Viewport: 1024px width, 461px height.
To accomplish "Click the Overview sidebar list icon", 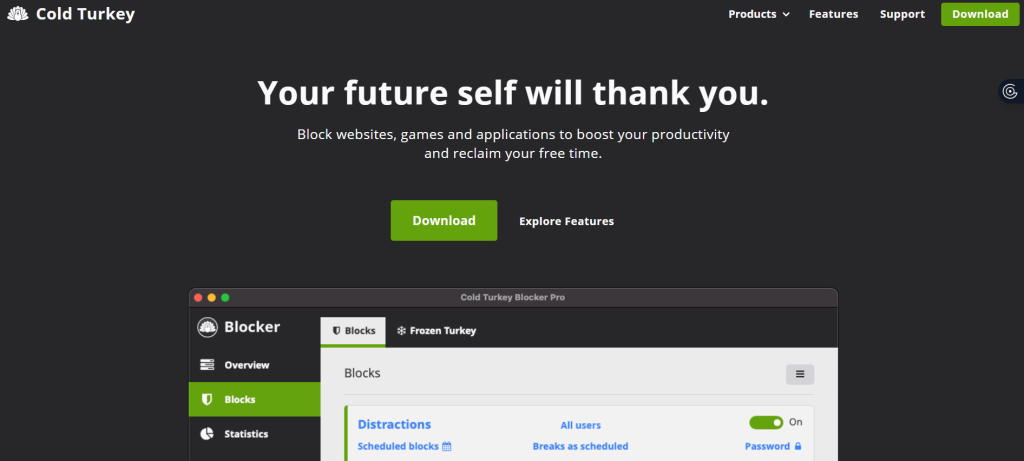I will pos(207,365).
